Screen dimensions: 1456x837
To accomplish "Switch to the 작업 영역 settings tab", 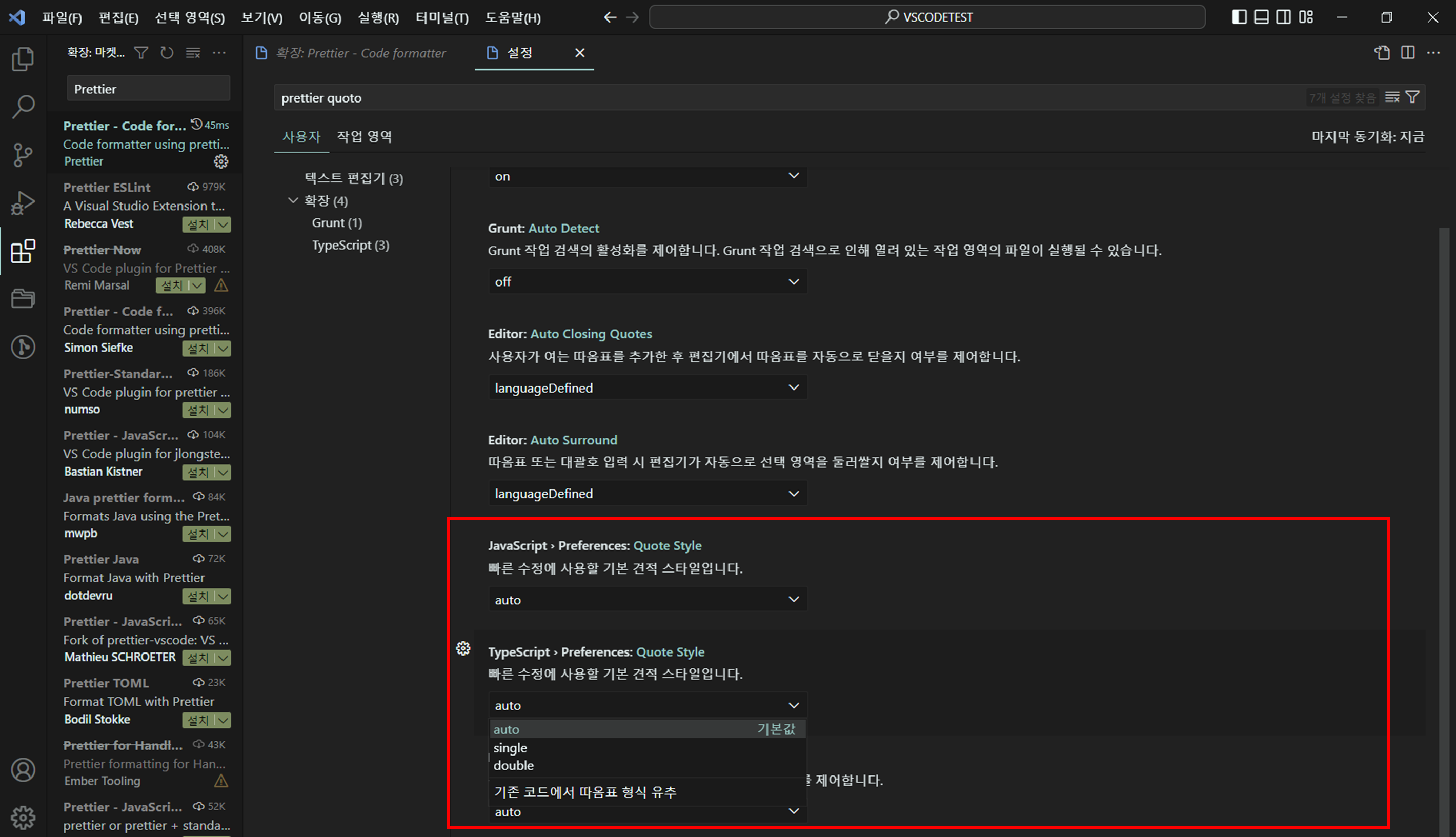I will 364,137.
